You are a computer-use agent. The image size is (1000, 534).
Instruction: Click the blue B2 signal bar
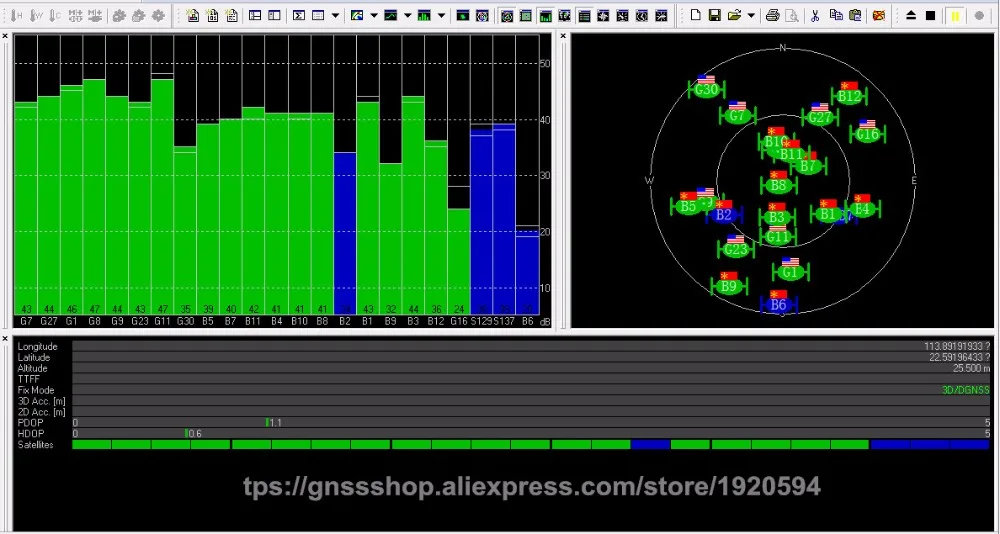click(x=345, y=234)
